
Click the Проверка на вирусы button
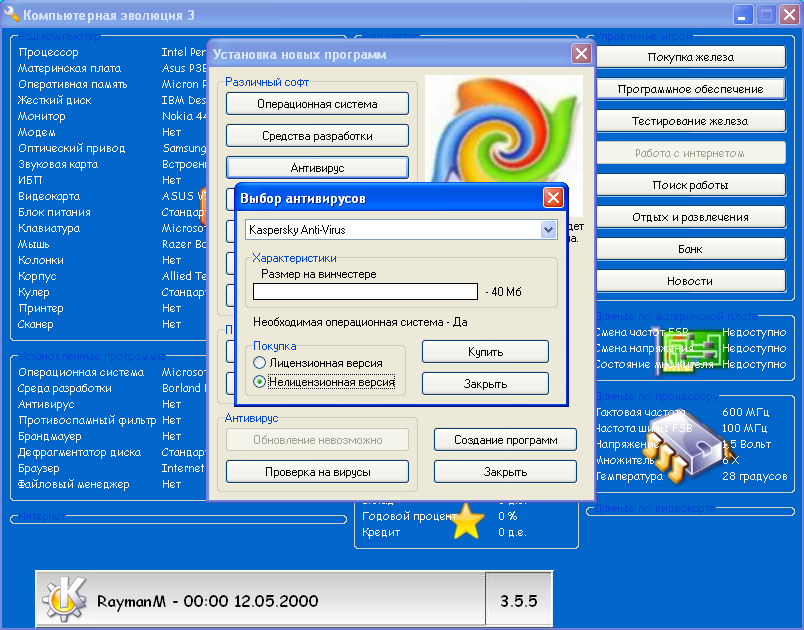pos(317,472)
